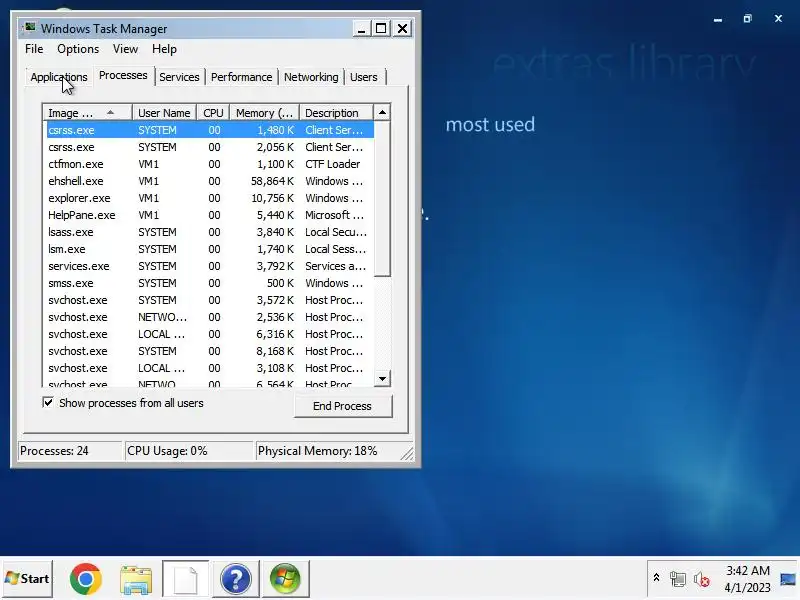Click the Processes: 24 status entry
Viewport: 800px width, 600px height.
point(70,451)
